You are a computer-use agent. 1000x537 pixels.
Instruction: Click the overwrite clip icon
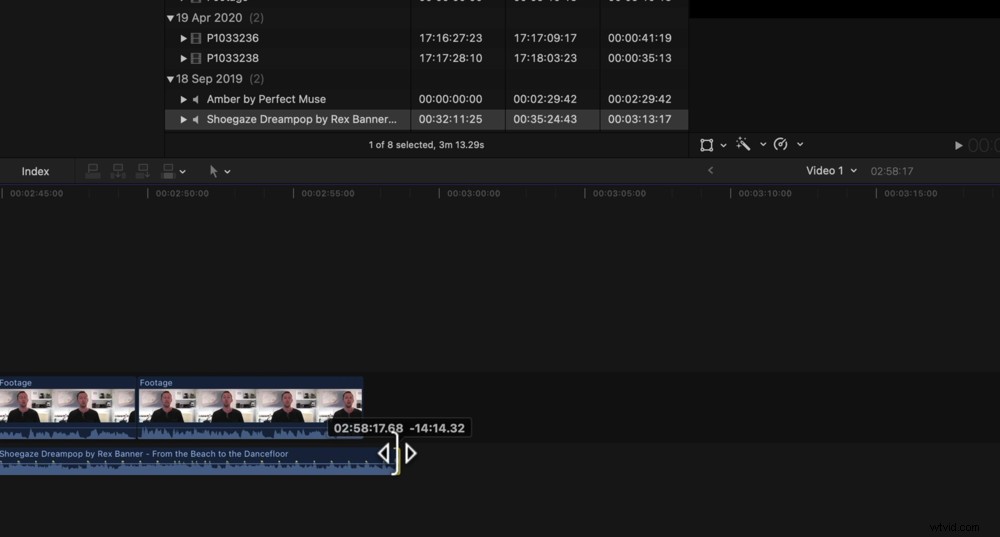[x=168, y=171]
